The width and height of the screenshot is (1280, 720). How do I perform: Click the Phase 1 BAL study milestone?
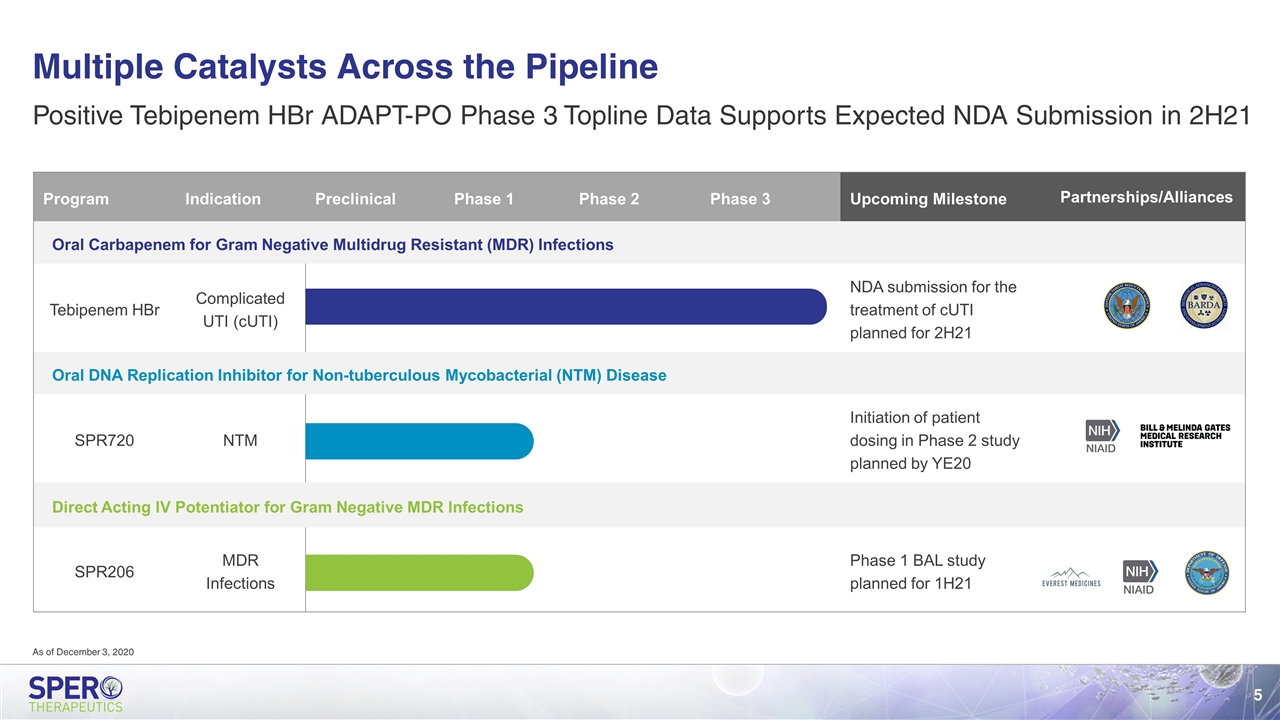pyautogui.click(x=918, y=571)
